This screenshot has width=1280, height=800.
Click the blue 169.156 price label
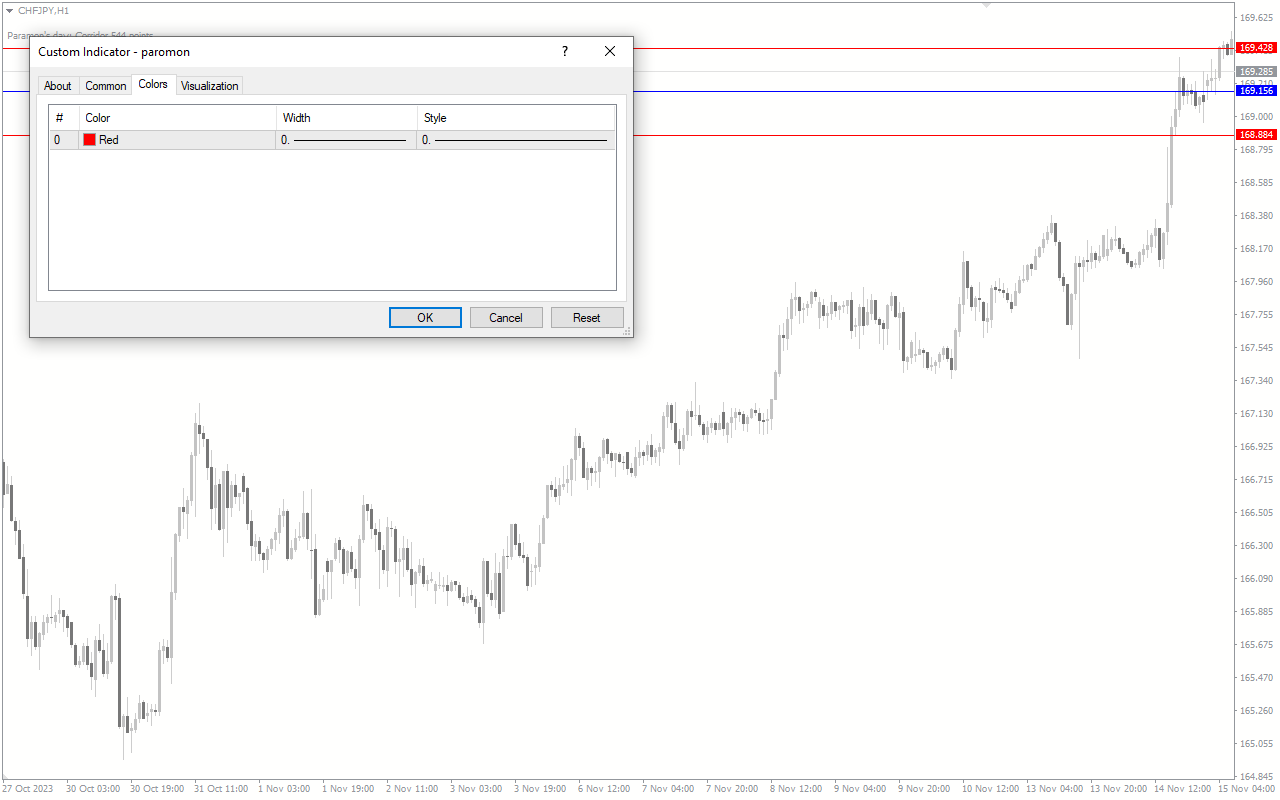coord(1256,91)
